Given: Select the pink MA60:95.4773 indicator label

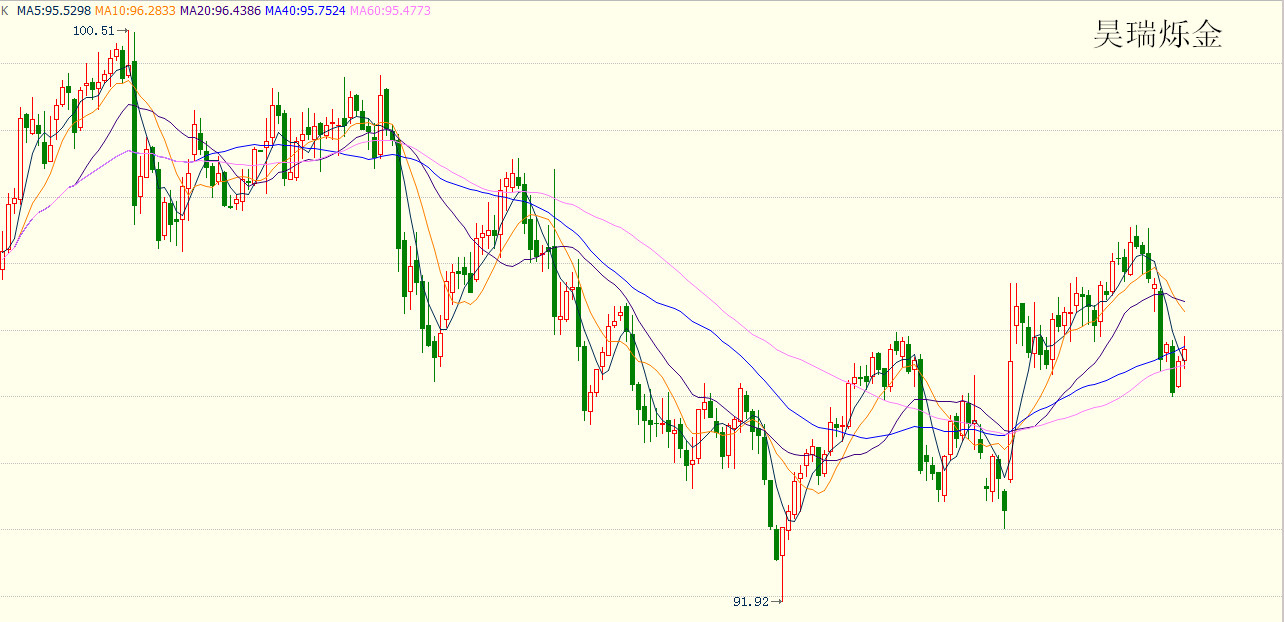Looking at the screenshot, I should click(x=389, y=10).
